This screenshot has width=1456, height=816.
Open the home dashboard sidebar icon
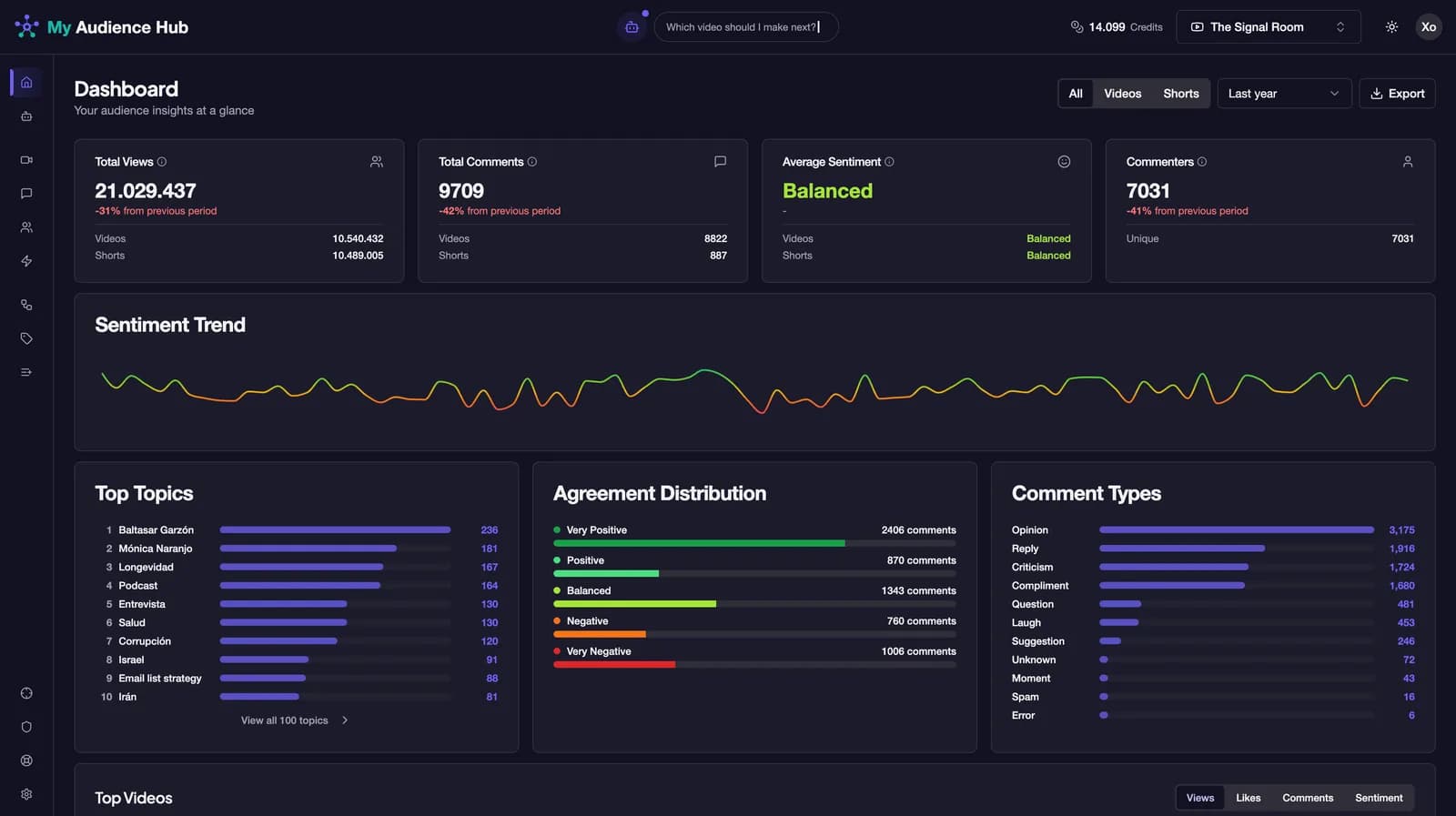(26, 82)
